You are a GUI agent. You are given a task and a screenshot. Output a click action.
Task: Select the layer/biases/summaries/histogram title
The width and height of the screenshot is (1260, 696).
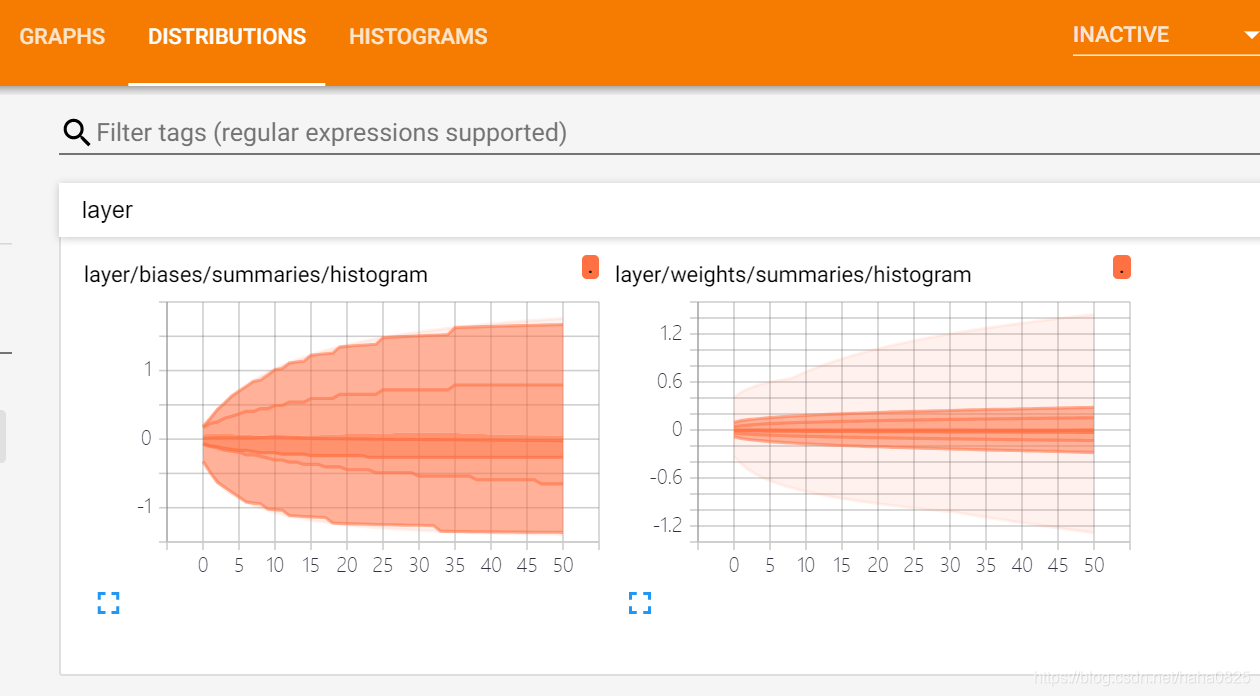tap(256, 274)
